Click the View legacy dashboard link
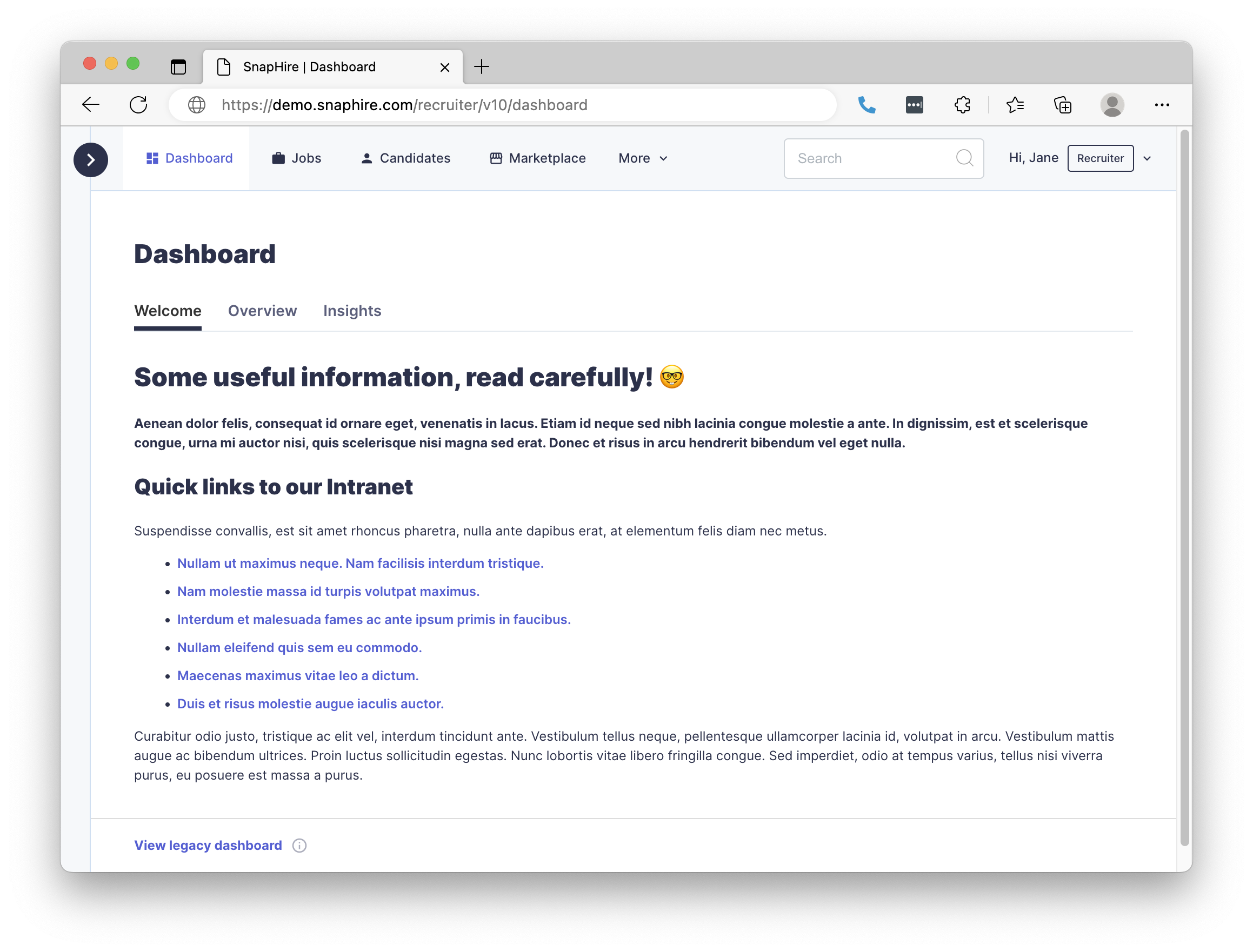The image size is (1253, 952). pos(208,846)
